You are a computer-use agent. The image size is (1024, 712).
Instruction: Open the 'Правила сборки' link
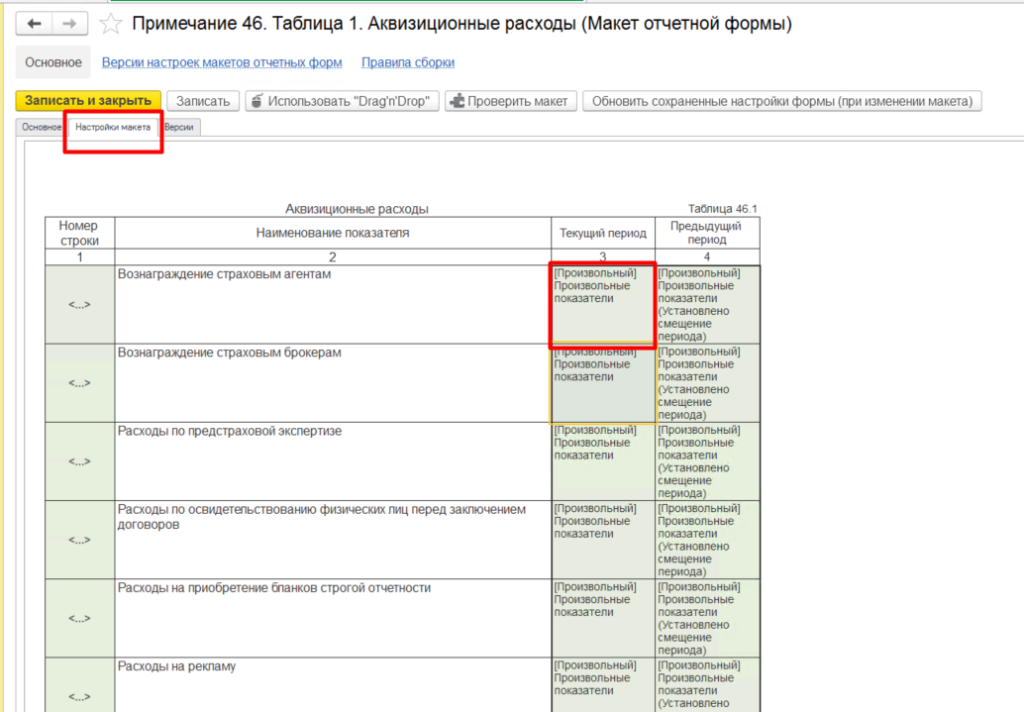click(407, 63)
